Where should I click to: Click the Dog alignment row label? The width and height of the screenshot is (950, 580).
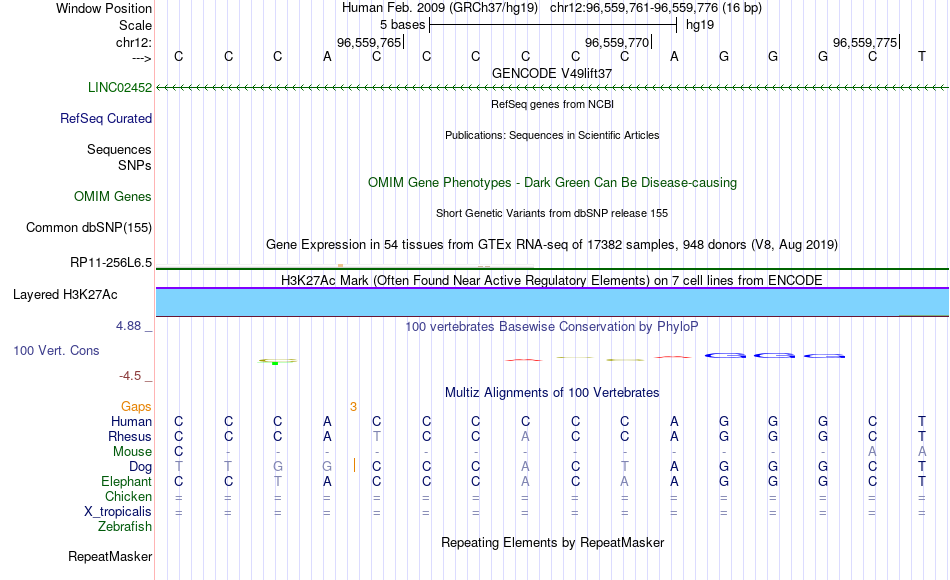(141, 467)
